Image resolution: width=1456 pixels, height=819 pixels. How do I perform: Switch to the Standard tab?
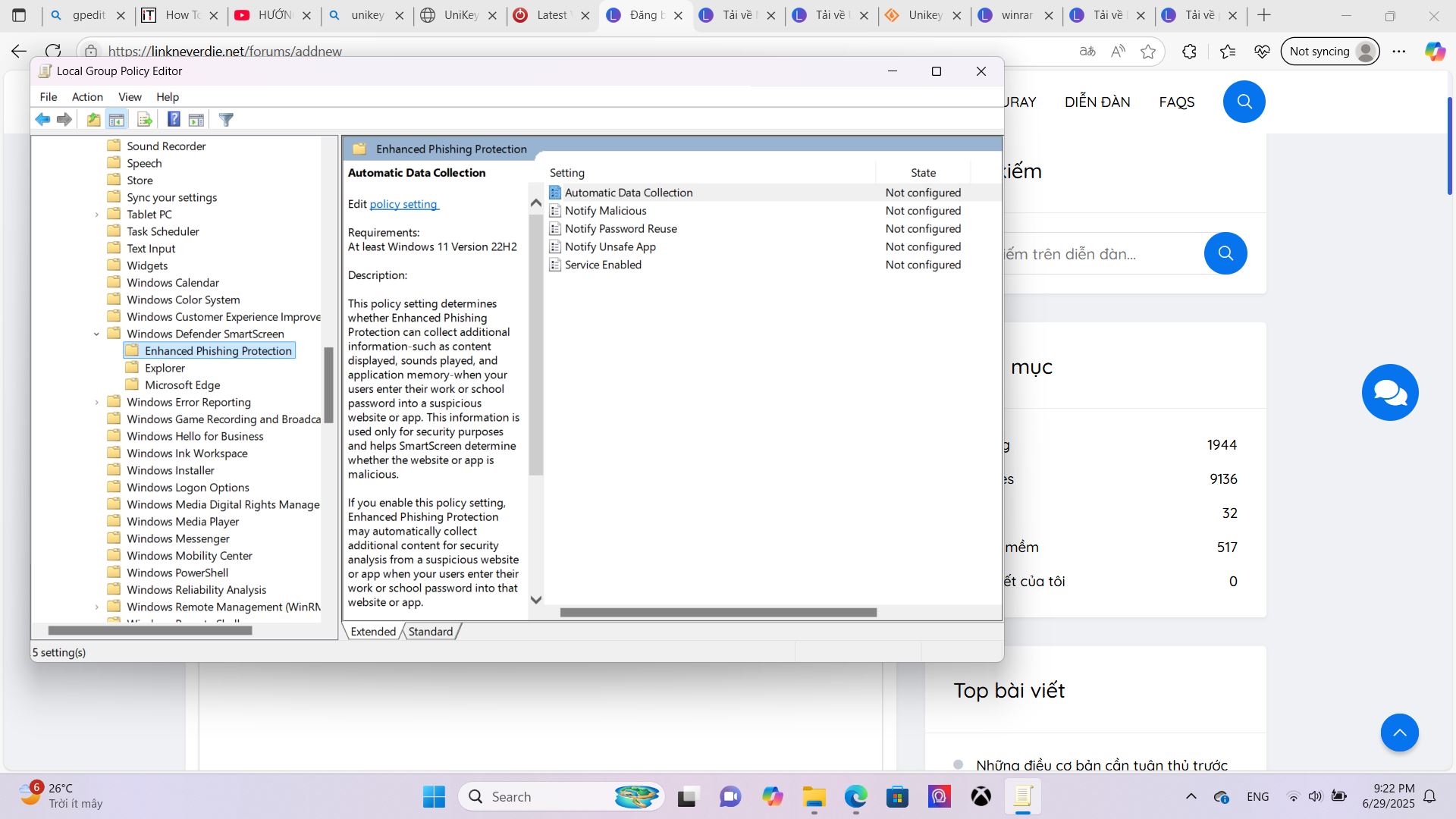point(430,631)
